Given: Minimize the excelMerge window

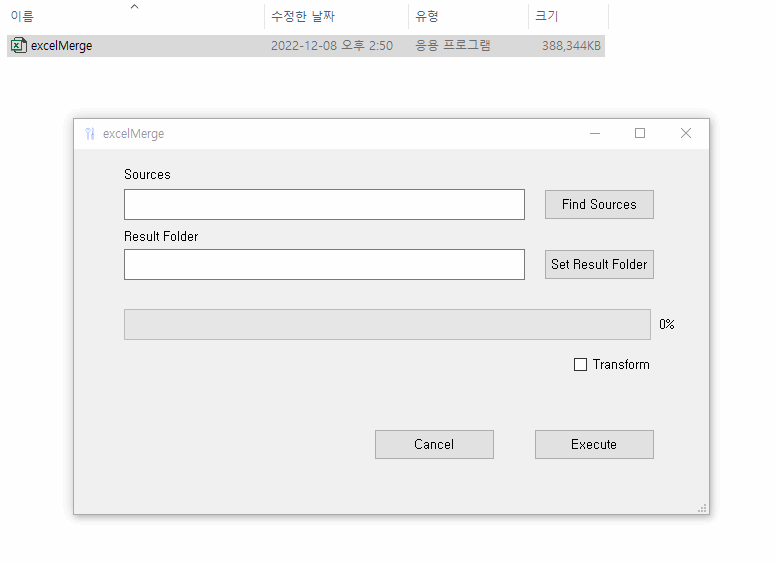Looking at the screenshot, I should (x=595, y=134).
